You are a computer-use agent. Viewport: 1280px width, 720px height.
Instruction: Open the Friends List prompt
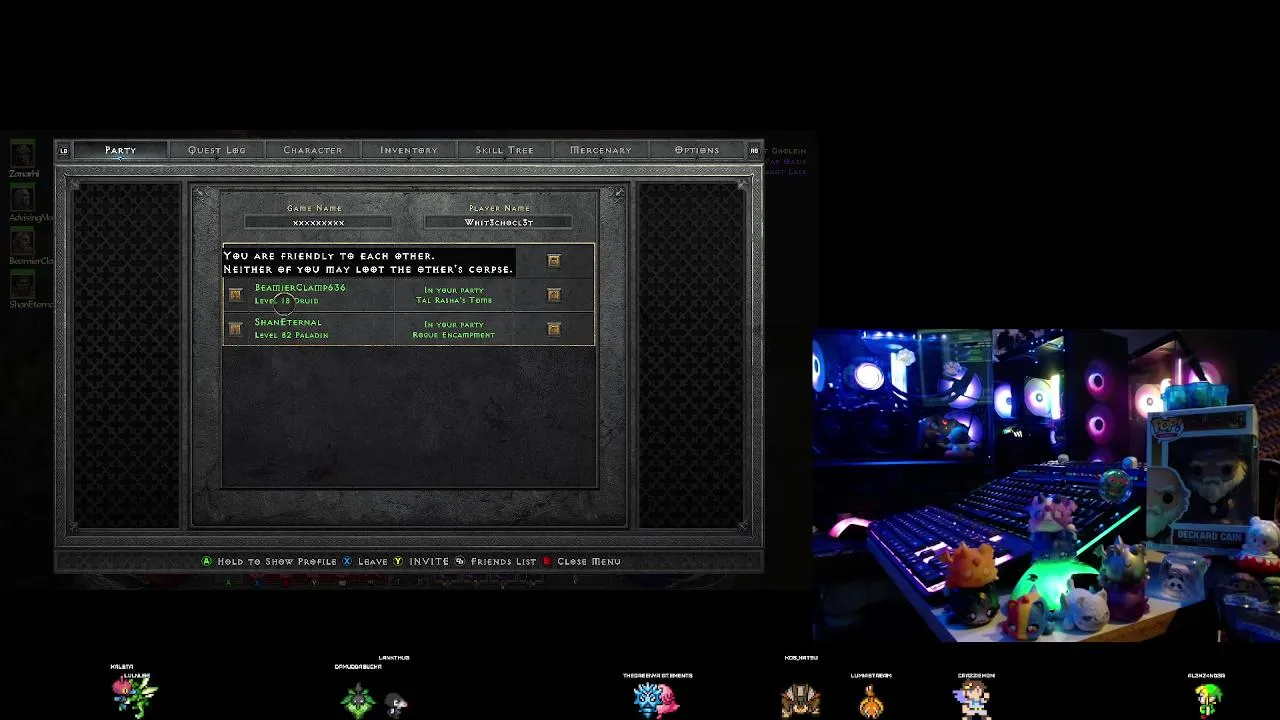point(503,562)
